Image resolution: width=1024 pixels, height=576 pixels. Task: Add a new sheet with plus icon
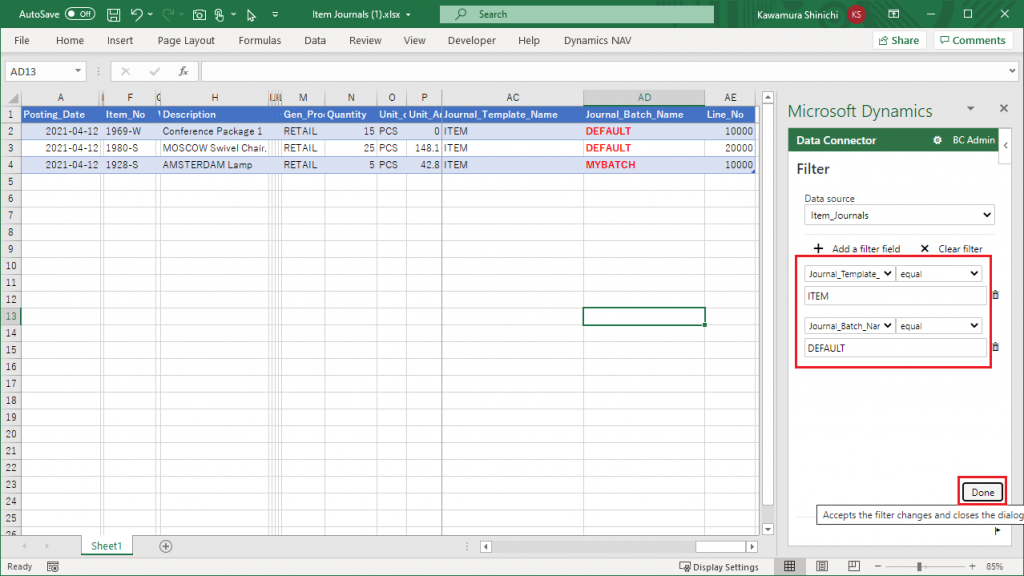166,546
